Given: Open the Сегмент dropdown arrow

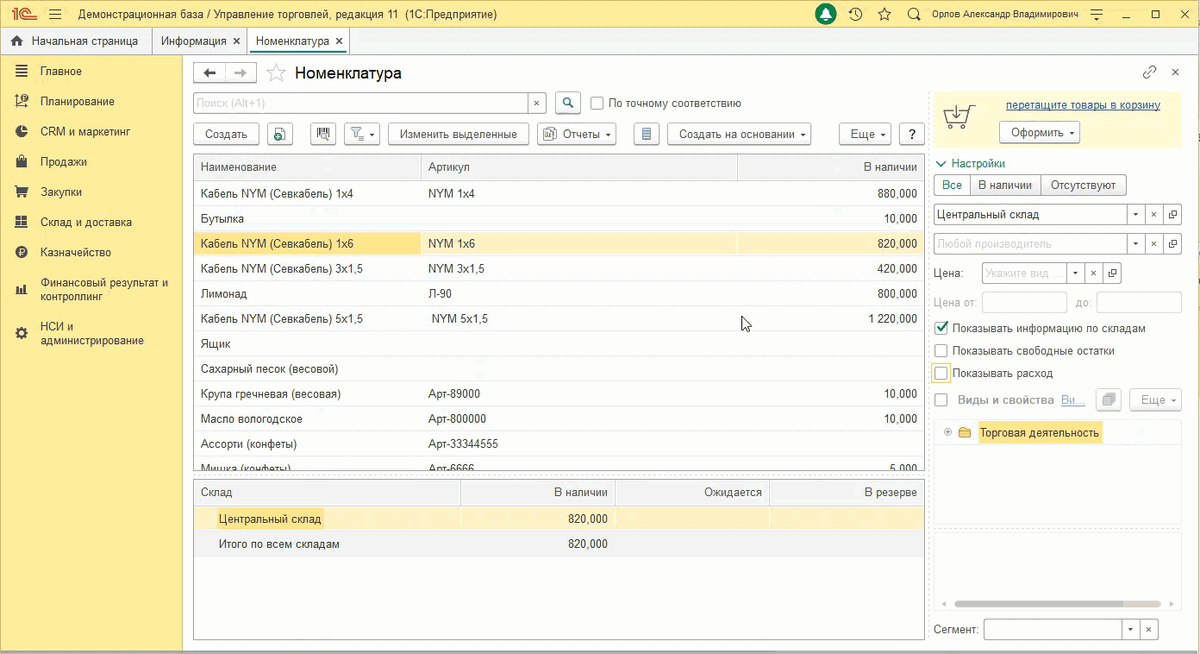Looking at the screenshot, I should pyautogui.click(x=1131, y=629).
